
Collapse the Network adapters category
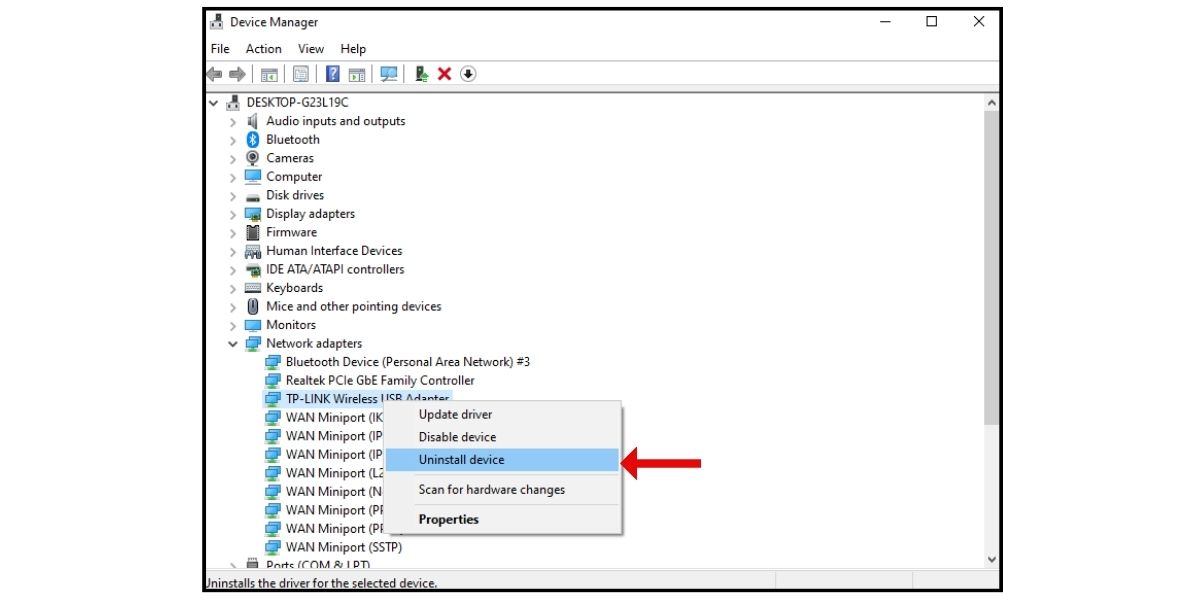(232, 343)
